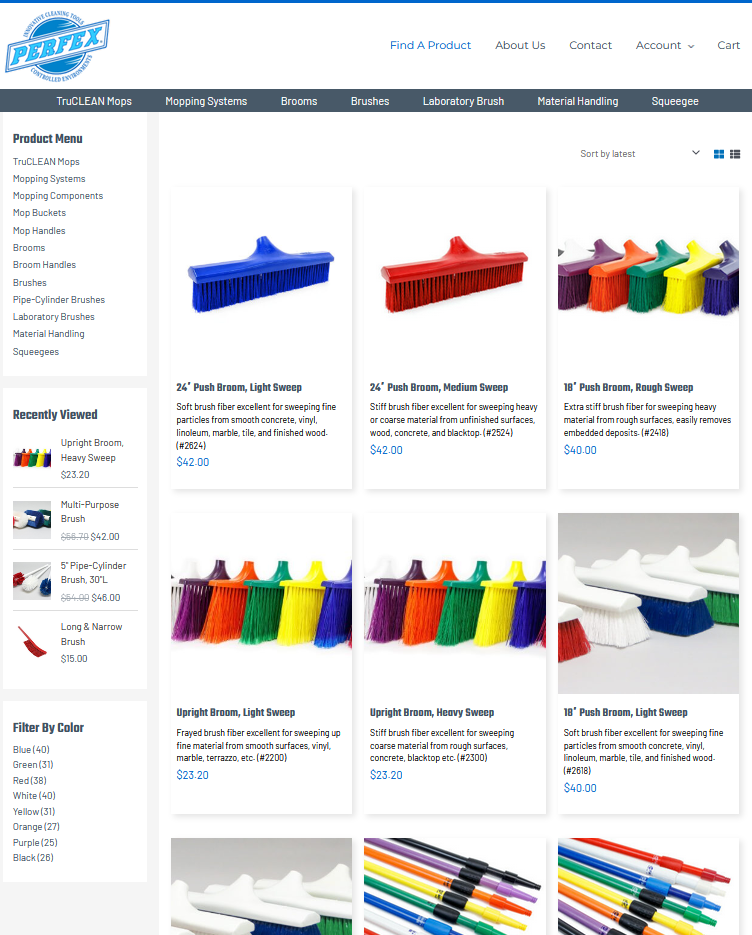Viewport: 752px width, 935px height.
Task: Switch to grid view icon
Action: click(x=719, y=154)
